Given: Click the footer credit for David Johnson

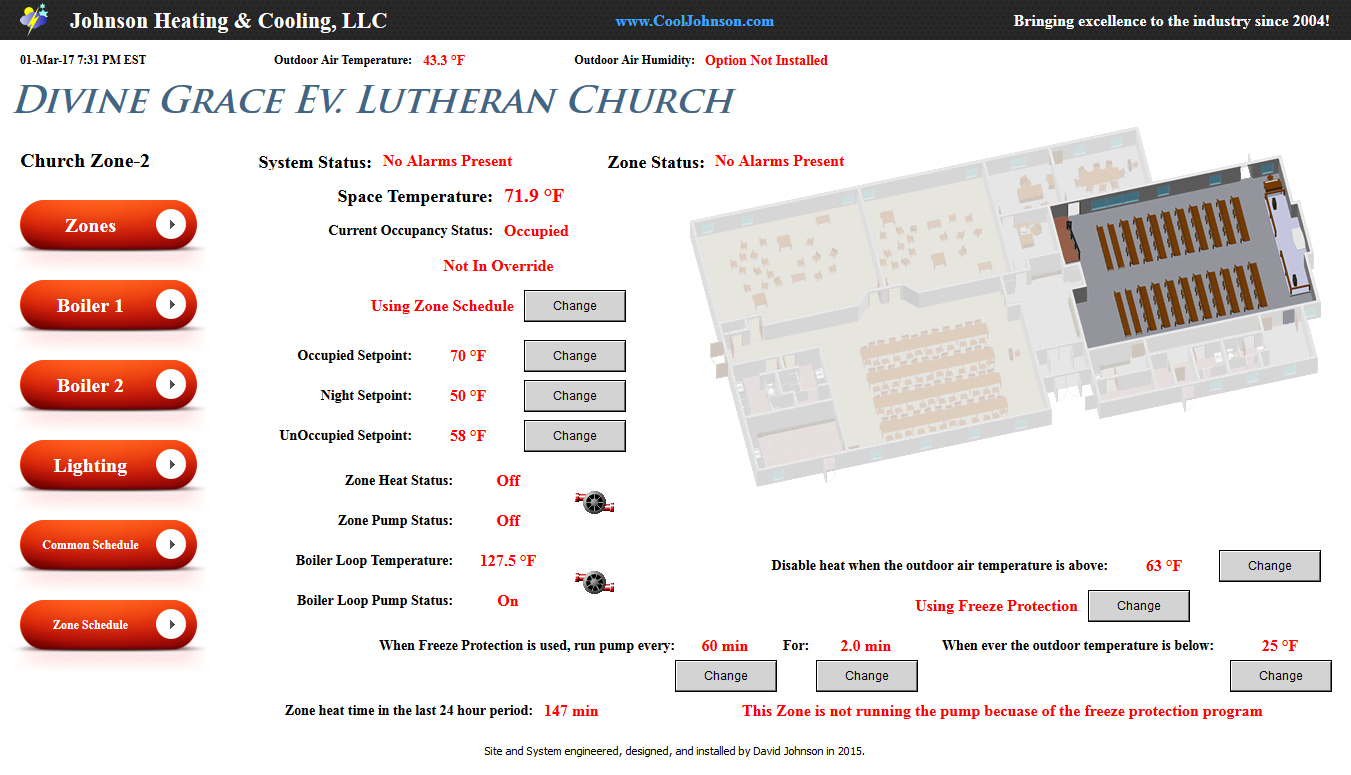Looking at the screenshot, I should 674,751.
